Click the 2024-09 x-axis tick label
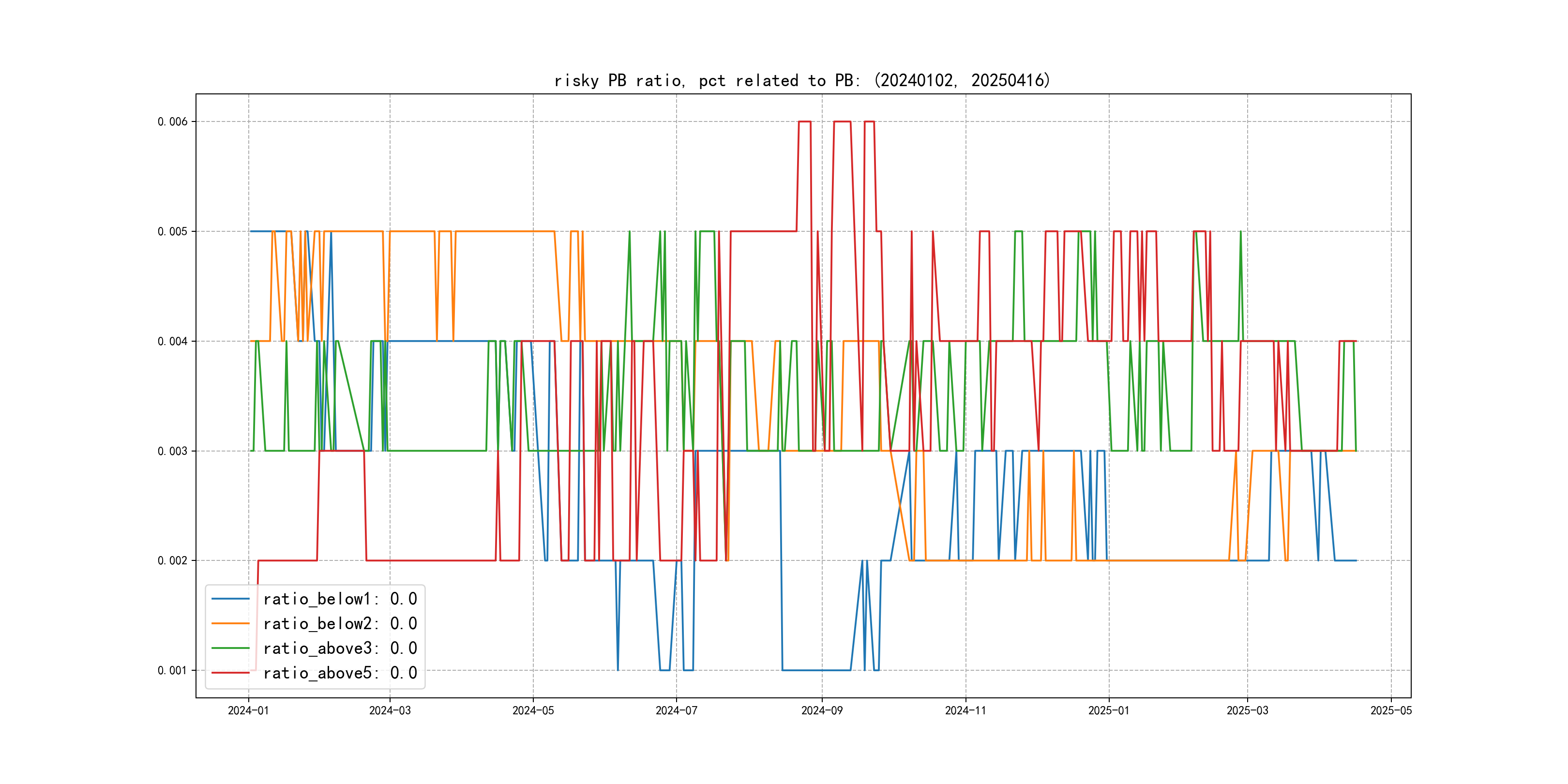Screen dimensions: 1568x784 coord(822,710)
